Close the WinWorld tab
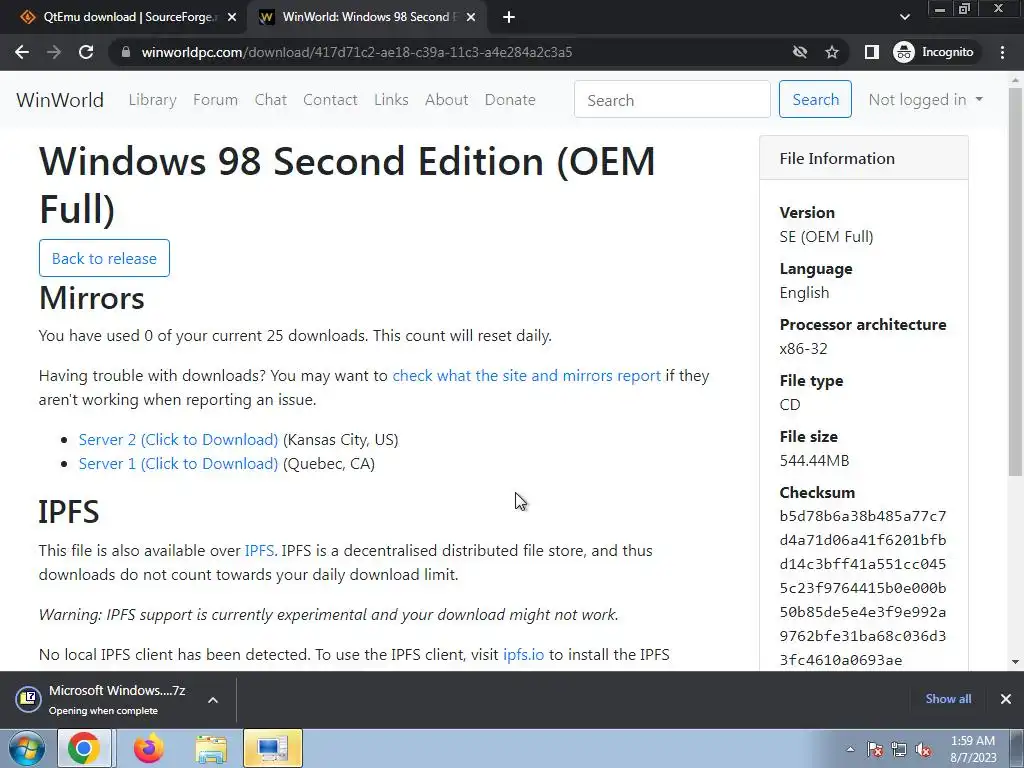The width and height of the screenshot is (1024, 768). 471,17
